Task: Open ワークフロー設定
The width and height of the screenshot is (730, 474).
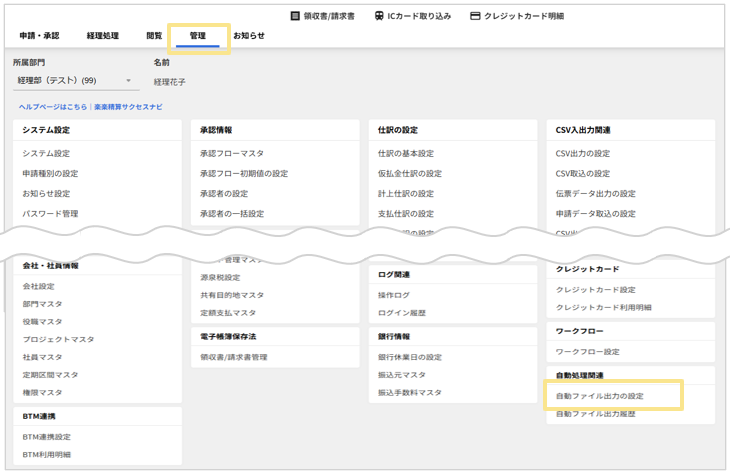Action: click(x=587, y=352)
